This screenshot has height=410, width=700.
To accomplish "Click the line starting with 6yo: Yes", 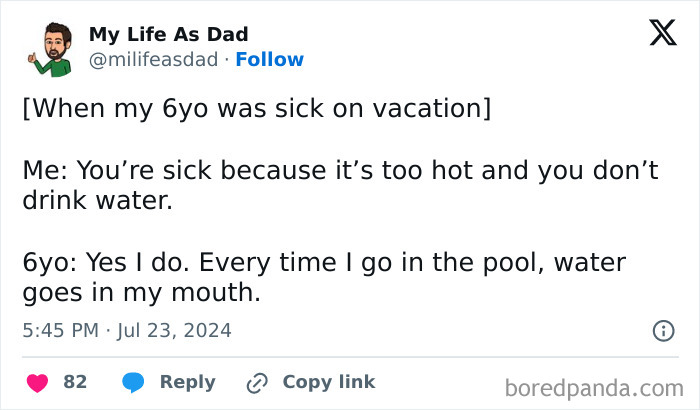I will (323, 263).
